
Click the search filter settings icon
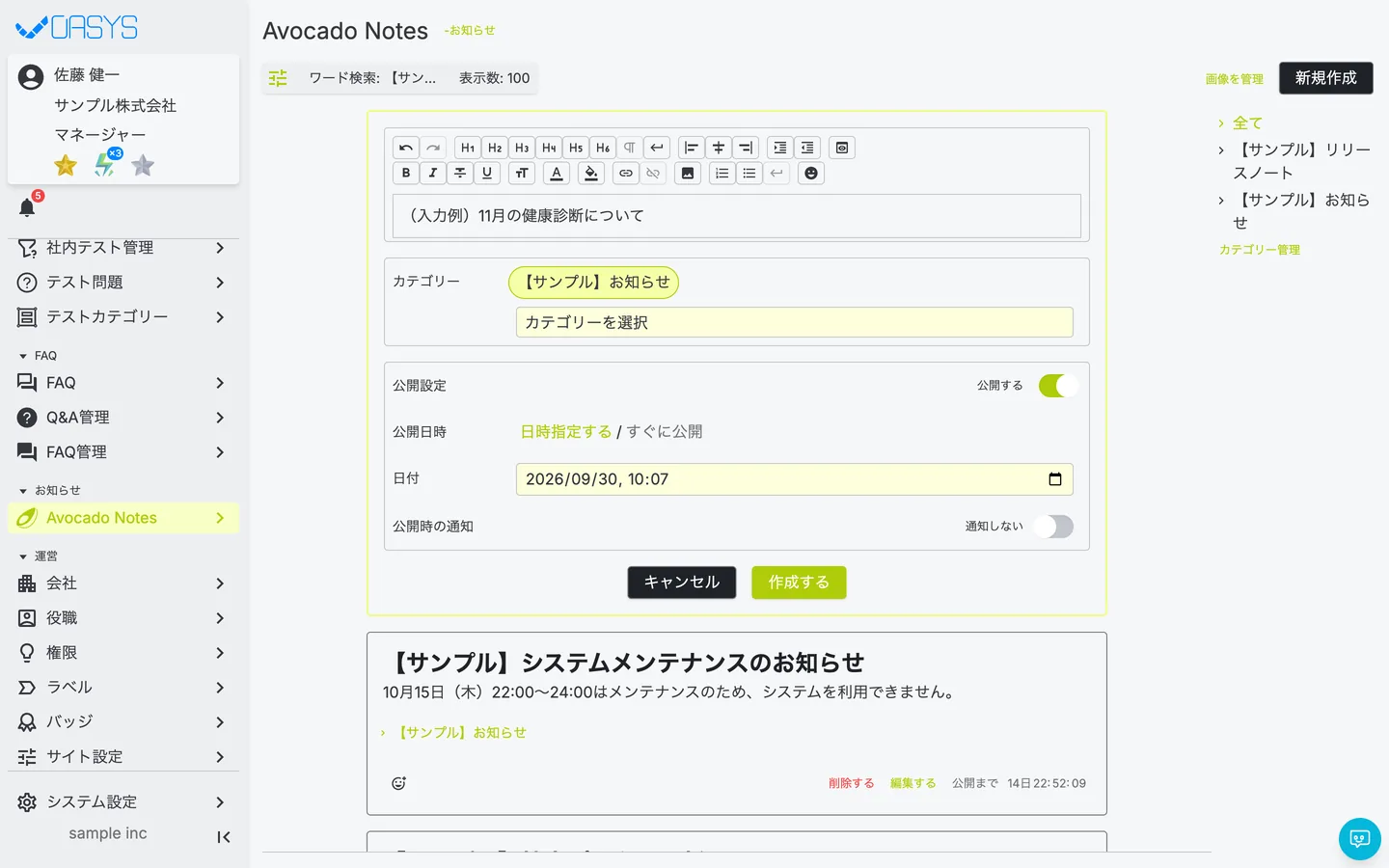click(x=278, y=78)
